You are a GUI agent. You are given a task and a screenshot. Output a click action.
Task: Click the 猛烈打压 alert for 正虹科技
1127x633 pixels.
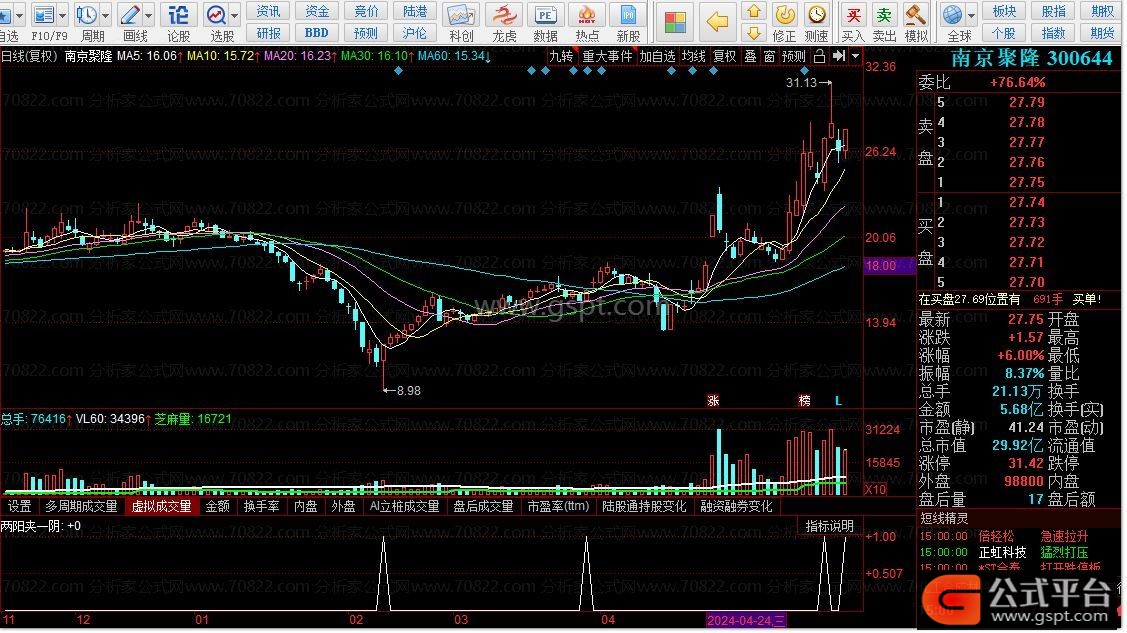pos(1066,554)
